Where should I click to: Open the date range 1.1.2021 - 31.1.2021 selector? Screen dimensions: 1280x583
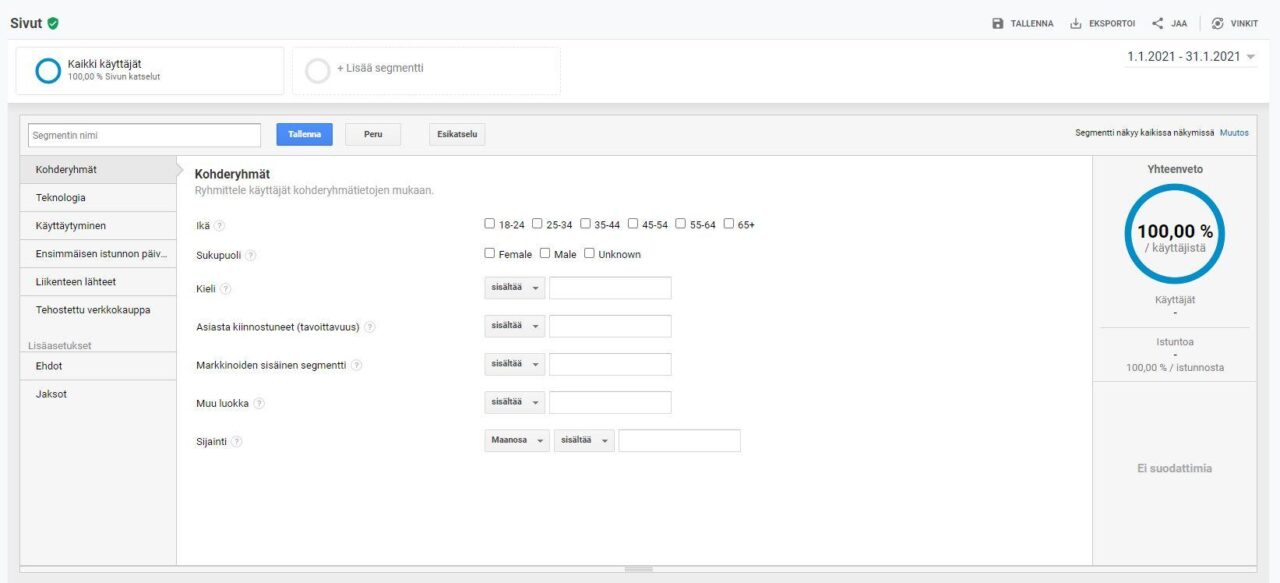[1190, 57]
